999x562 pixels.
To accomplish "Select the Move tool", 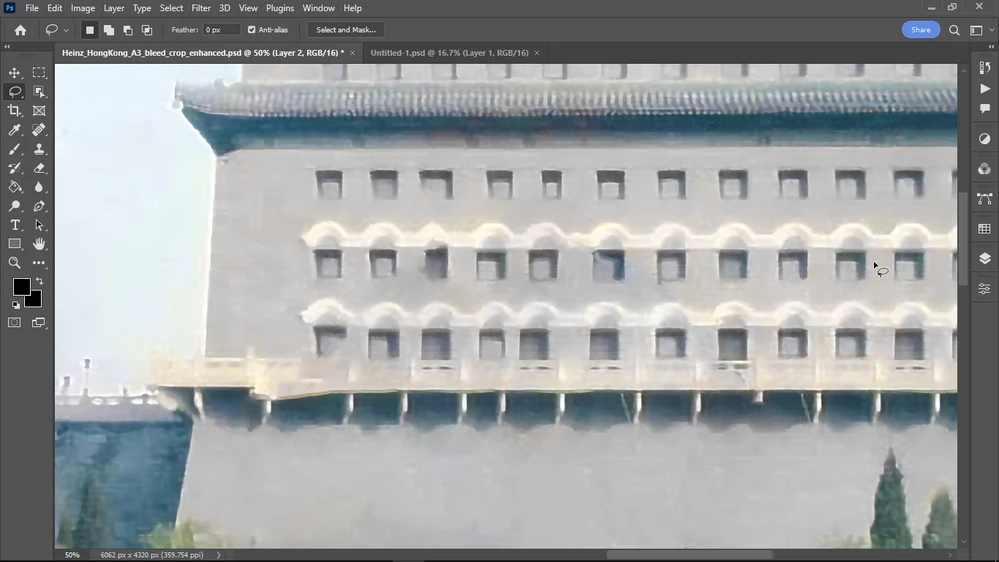I will (x=14, y=73).
